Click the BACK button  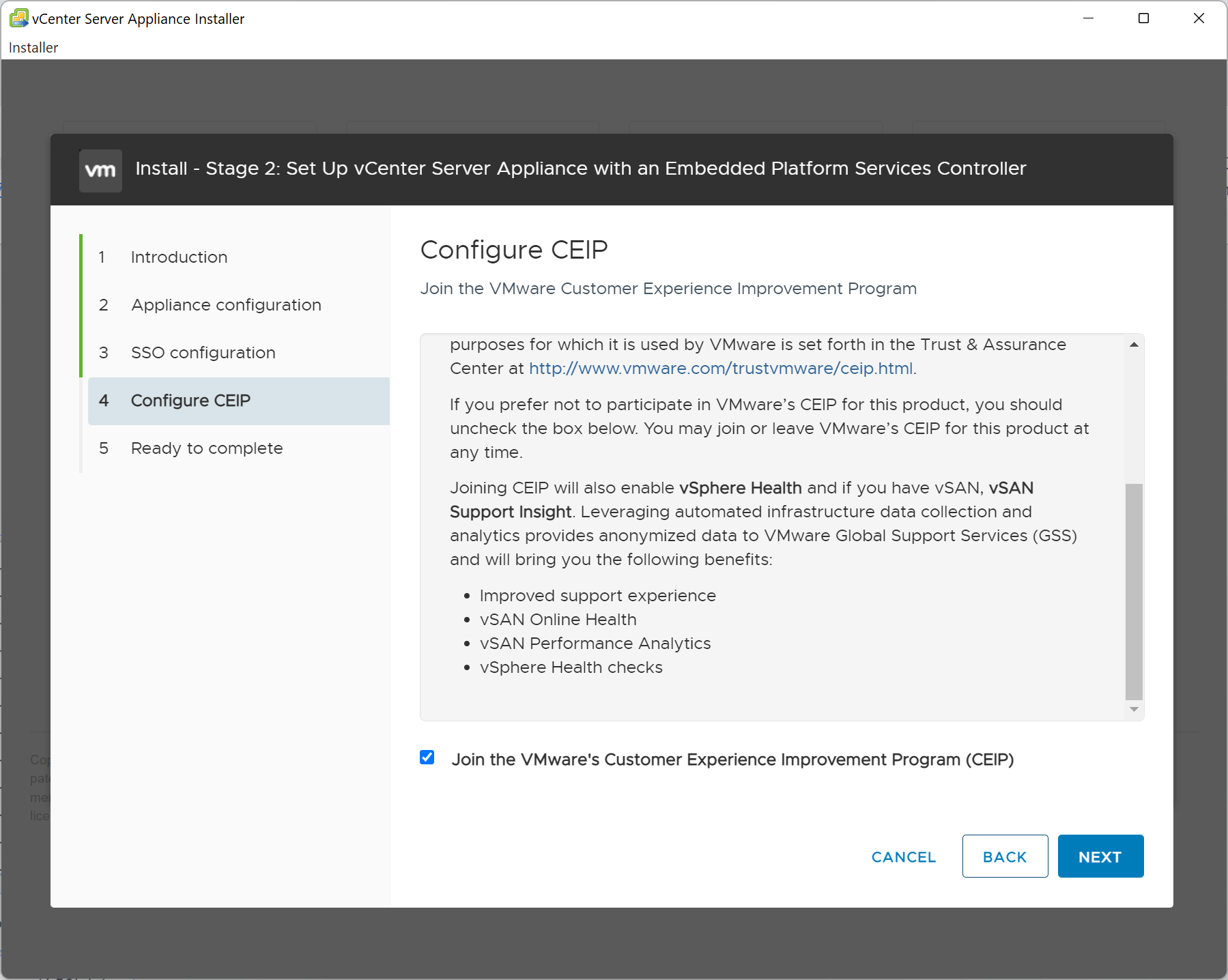(1005, 856)
